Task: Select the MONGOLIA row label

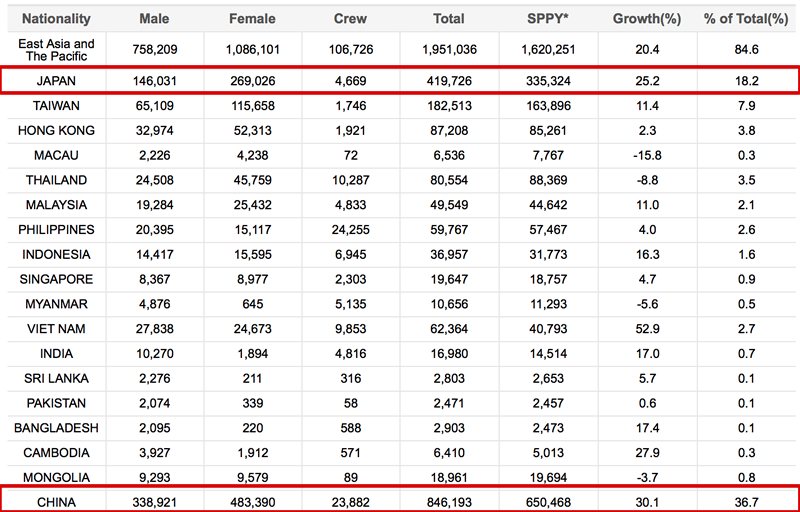Action: 56,477
